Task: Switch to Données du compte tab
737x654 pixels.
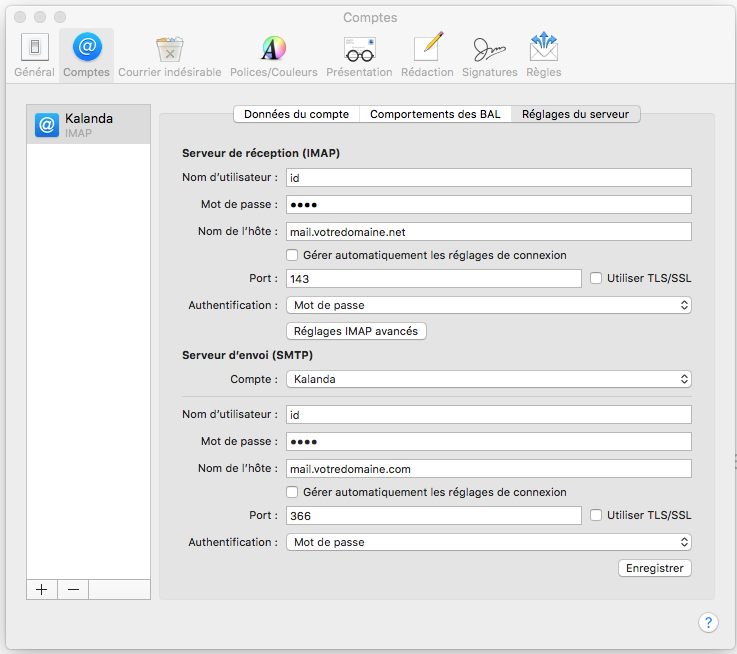Action: 297,114
